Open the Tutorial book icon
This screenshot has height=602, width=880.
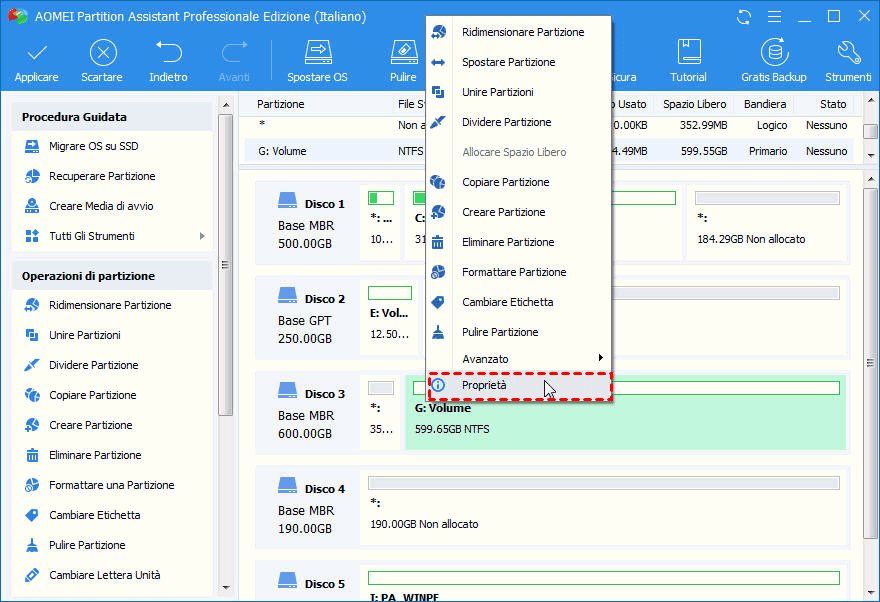(x=689, y=52)
